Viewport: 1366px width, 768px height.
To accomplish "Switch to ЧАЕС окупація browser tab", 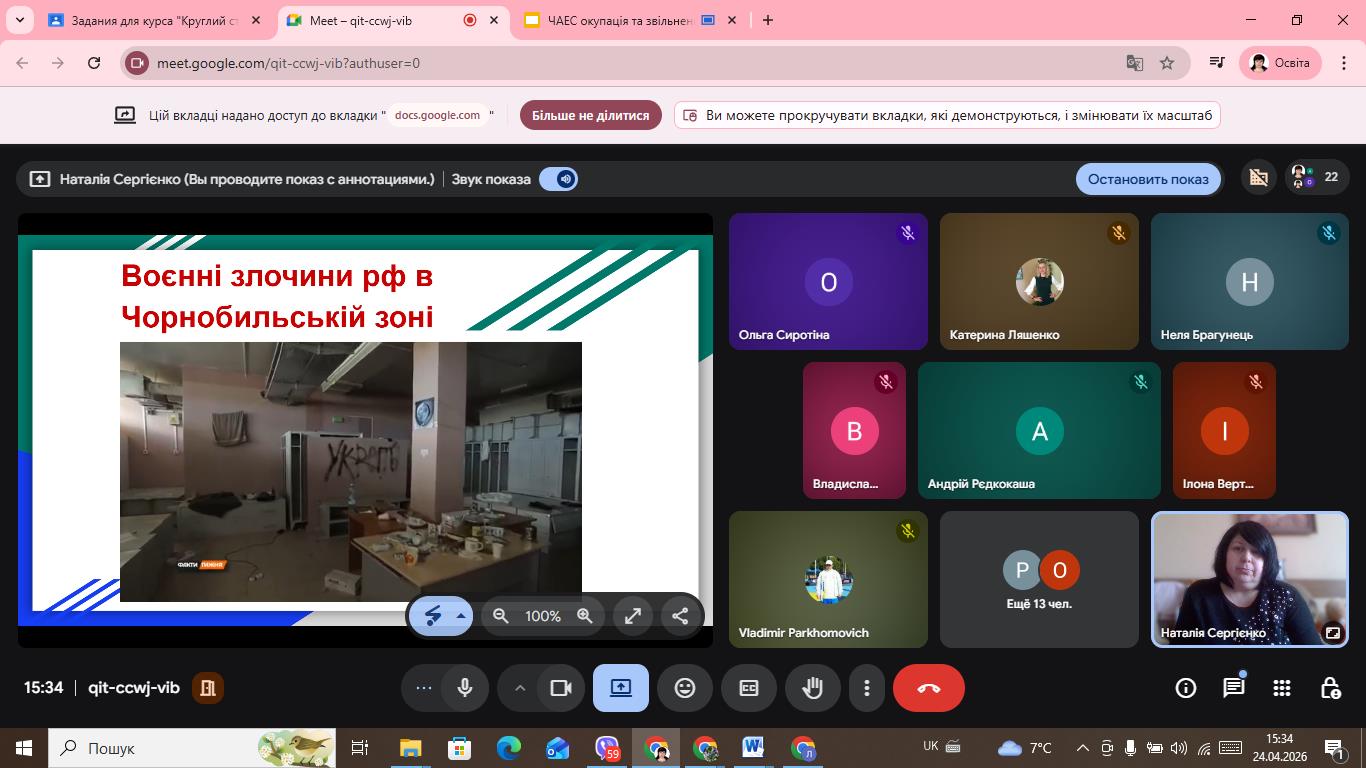I will [619, 20].
